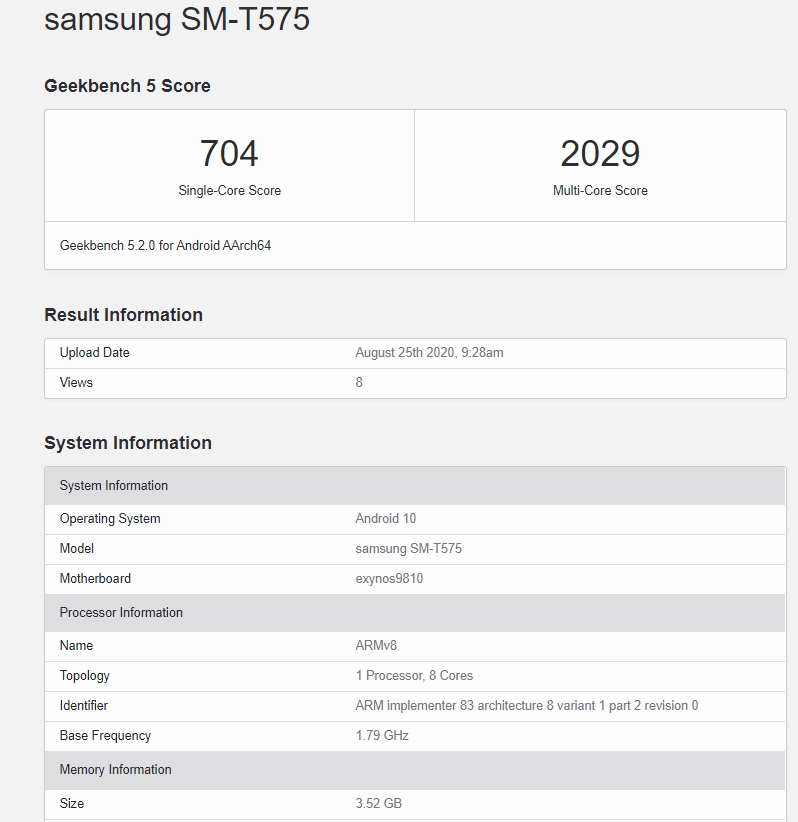
Task: Click the Geekbench 5.2.0 for Android AArch64 text
Action: (x=165, y=245)
